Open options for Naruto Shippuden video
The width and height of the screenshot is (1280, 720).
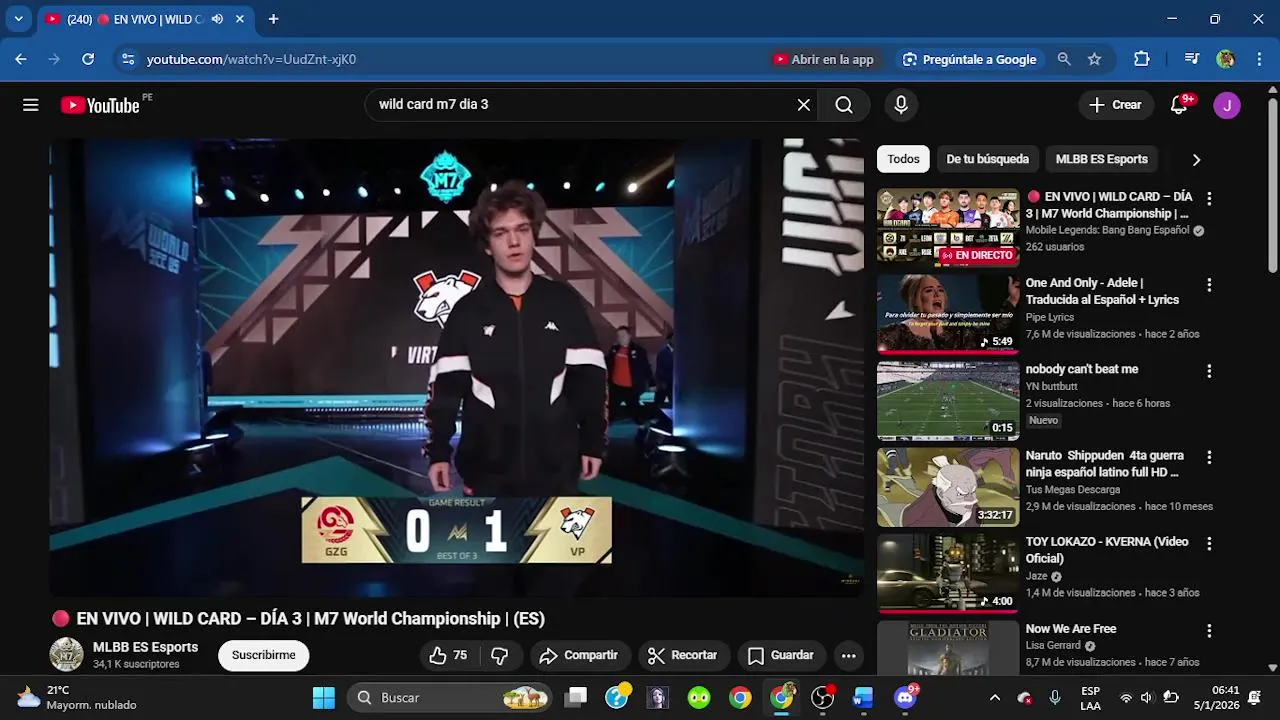[x=1209, y=457]
